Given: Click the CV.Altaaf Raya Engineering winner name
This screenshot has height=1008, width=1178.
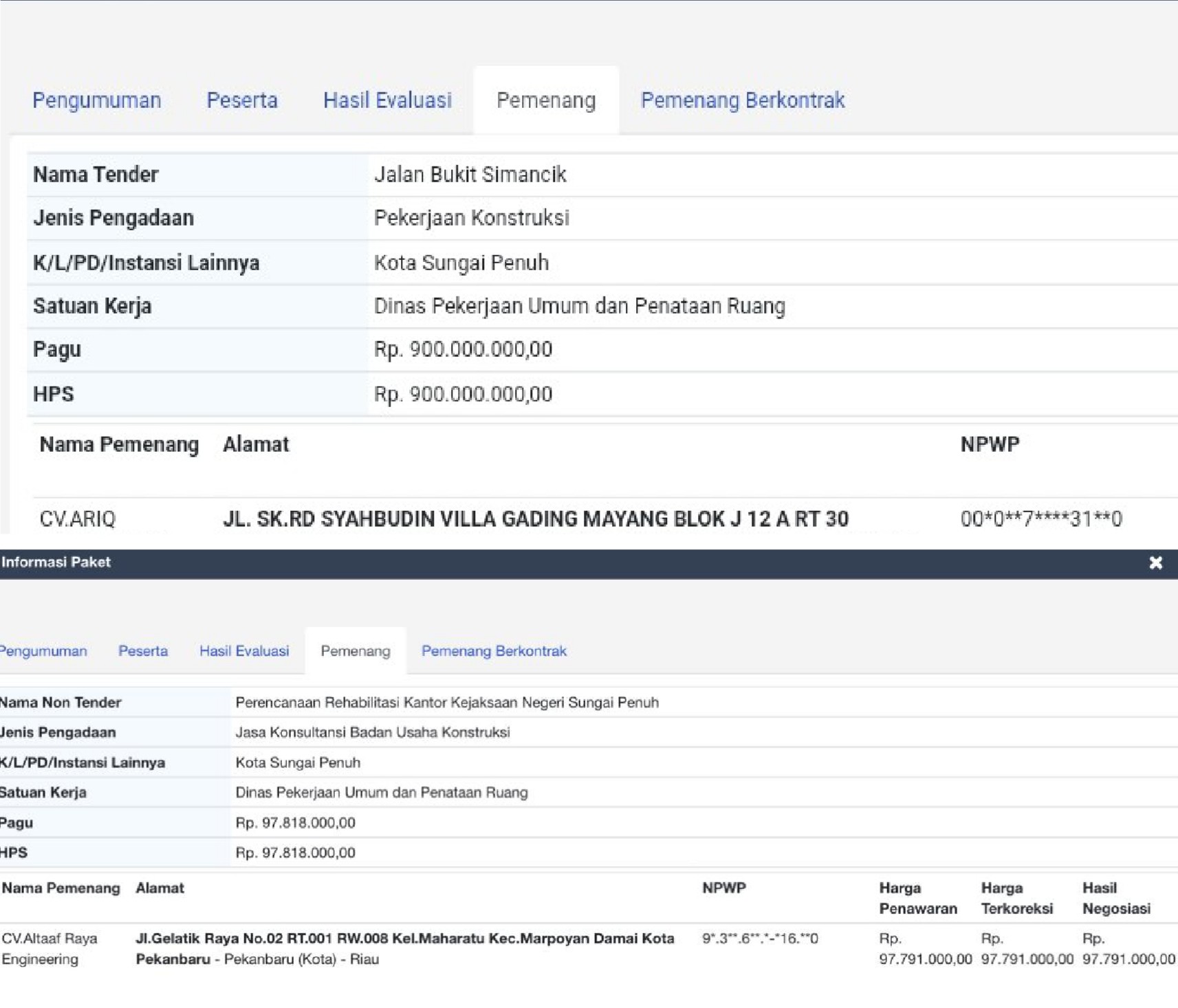Looking at the screenshot, I should tap(50, 948).
